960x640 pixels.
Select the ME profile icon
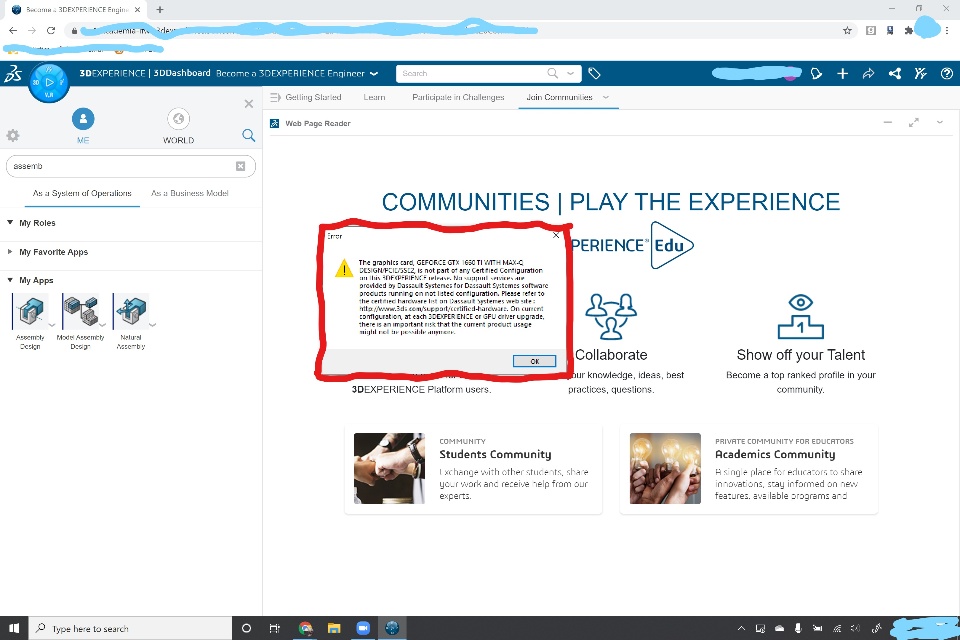[83, 119]
